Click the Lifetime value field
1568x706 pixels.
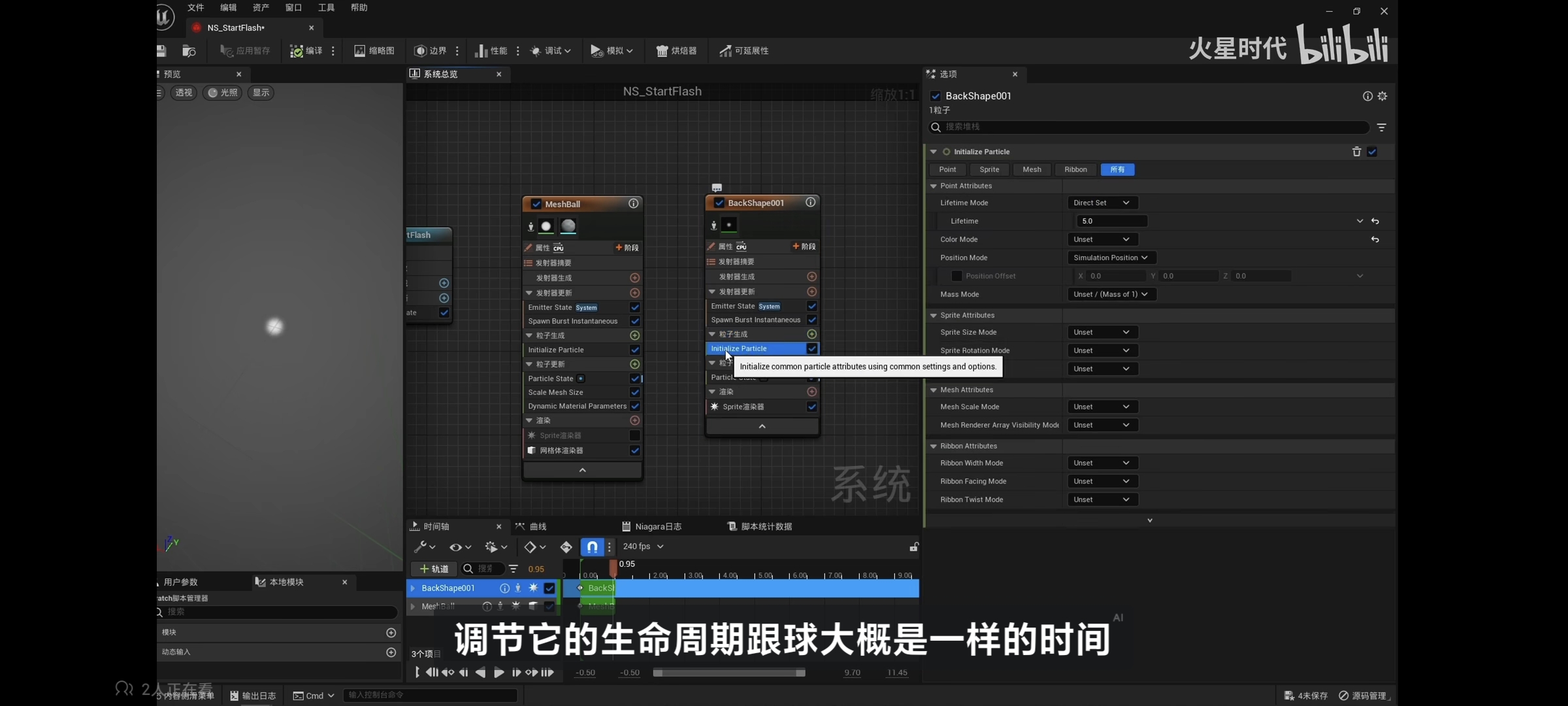pyautogui.click(x=1111, y=221)
